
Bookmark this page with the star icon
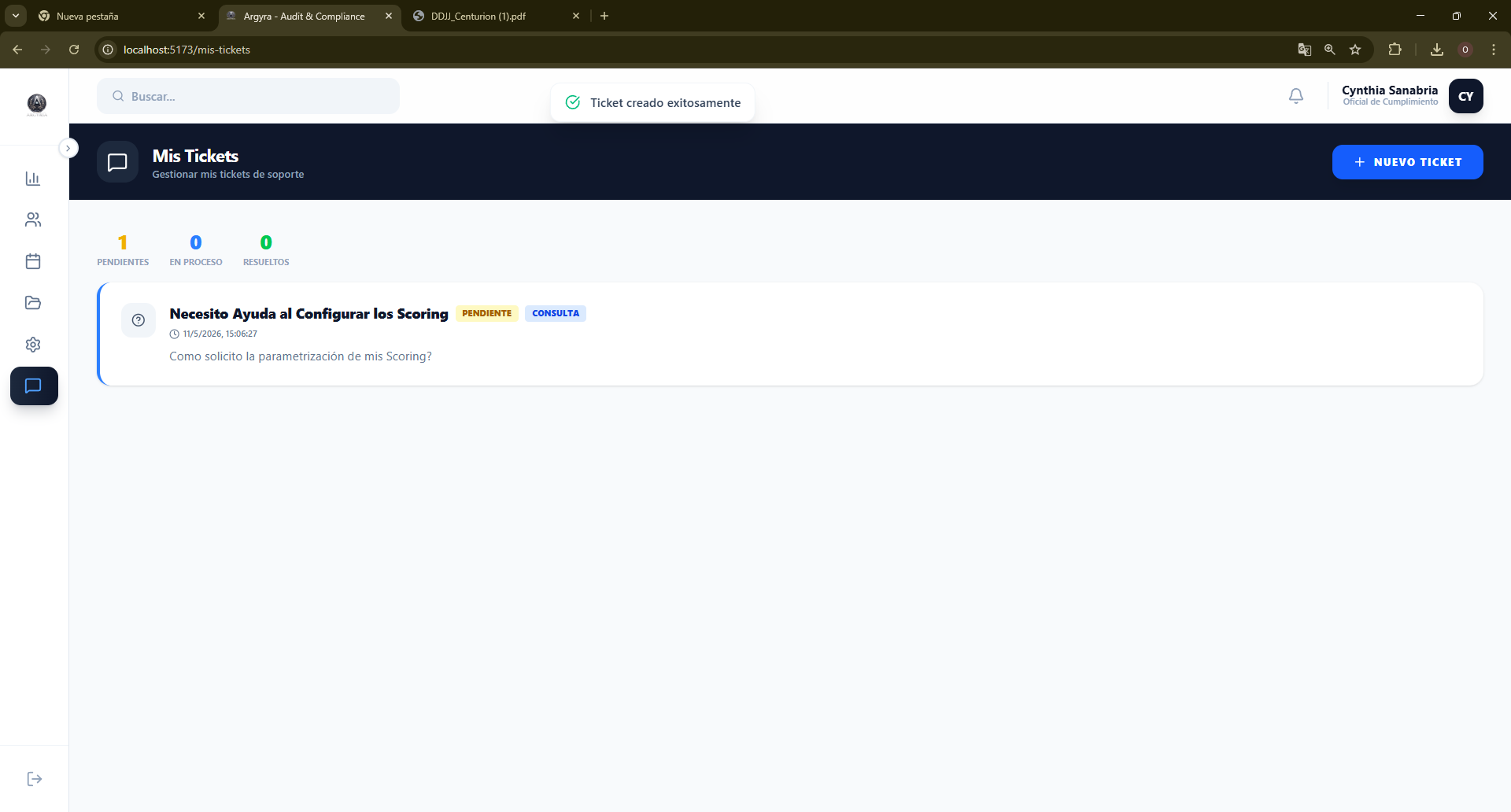[1355, 50]
